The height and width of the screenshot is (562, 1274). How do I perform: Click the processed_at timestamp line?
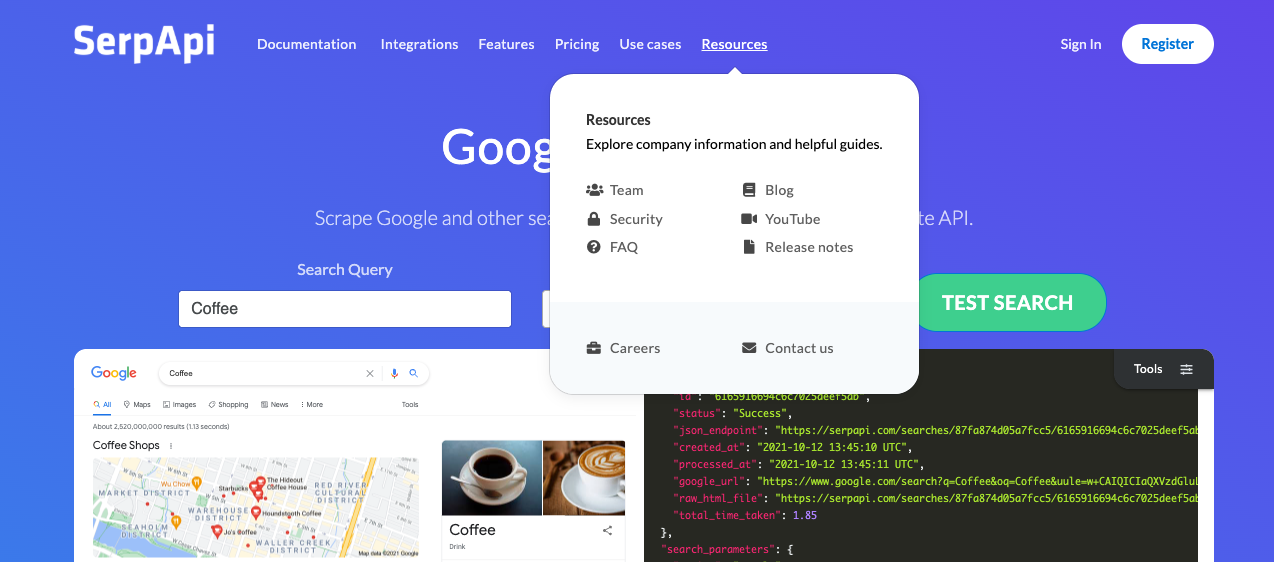coord(798,464)
